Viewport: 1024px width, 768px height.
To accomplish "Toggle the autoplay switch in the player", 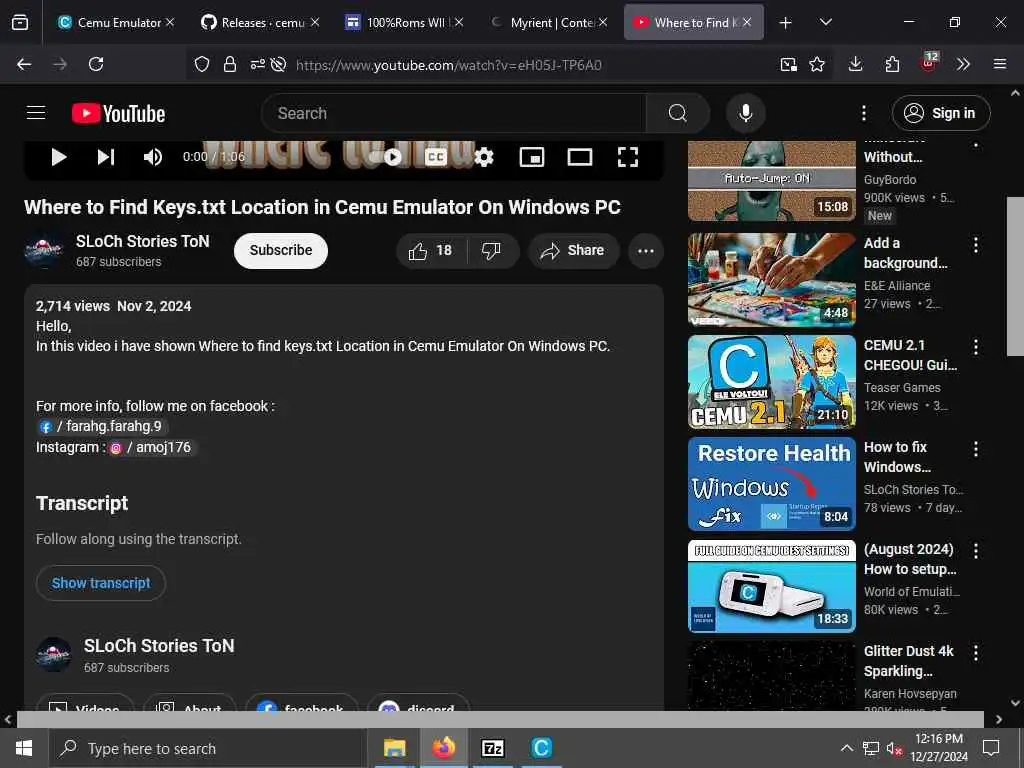I will tap(387, 157).
